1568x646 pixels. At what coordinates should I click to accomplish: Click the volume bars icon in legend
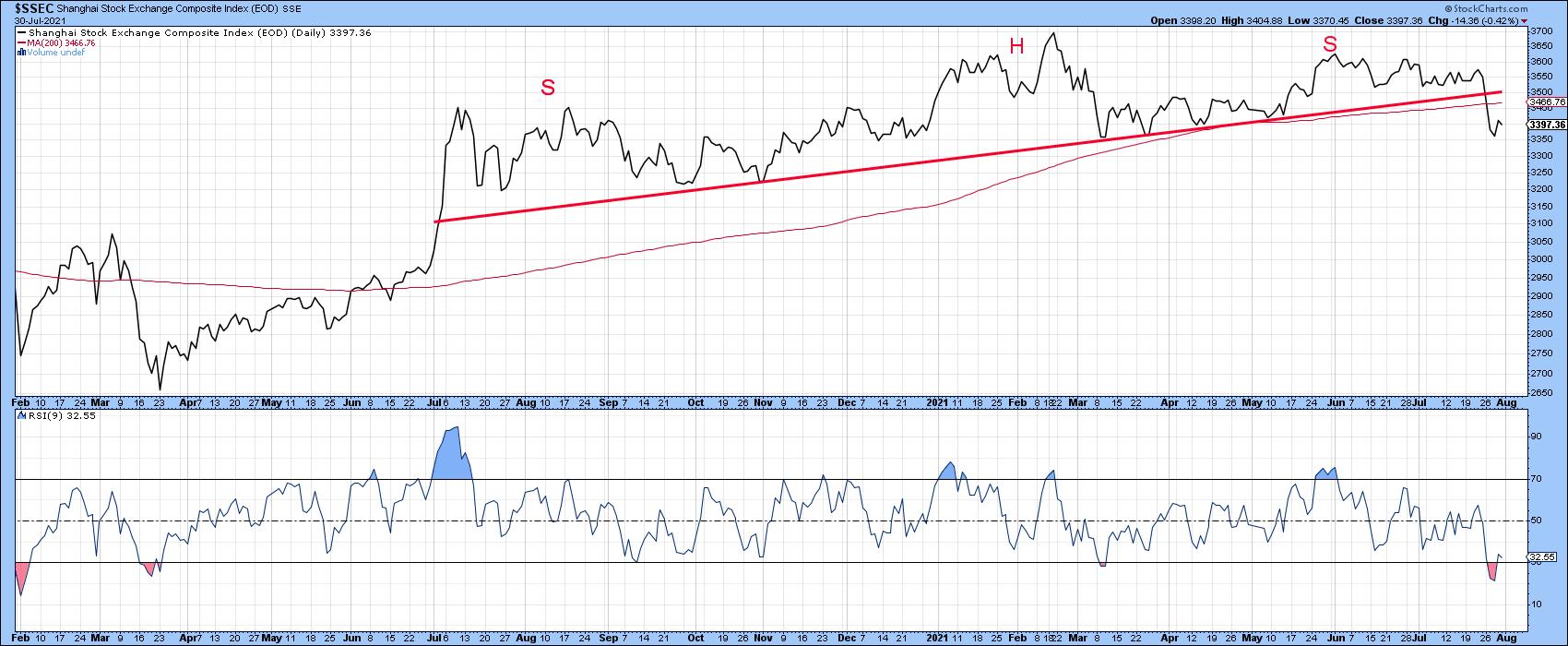20,53
